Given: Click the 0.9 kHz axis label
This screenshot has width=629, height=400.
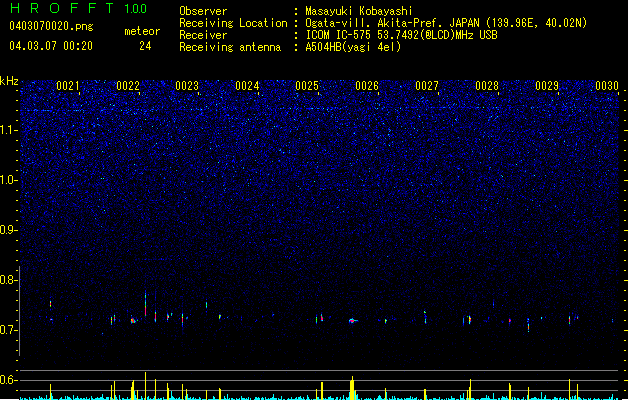Looking at the screenshot, I should point(9,230).
